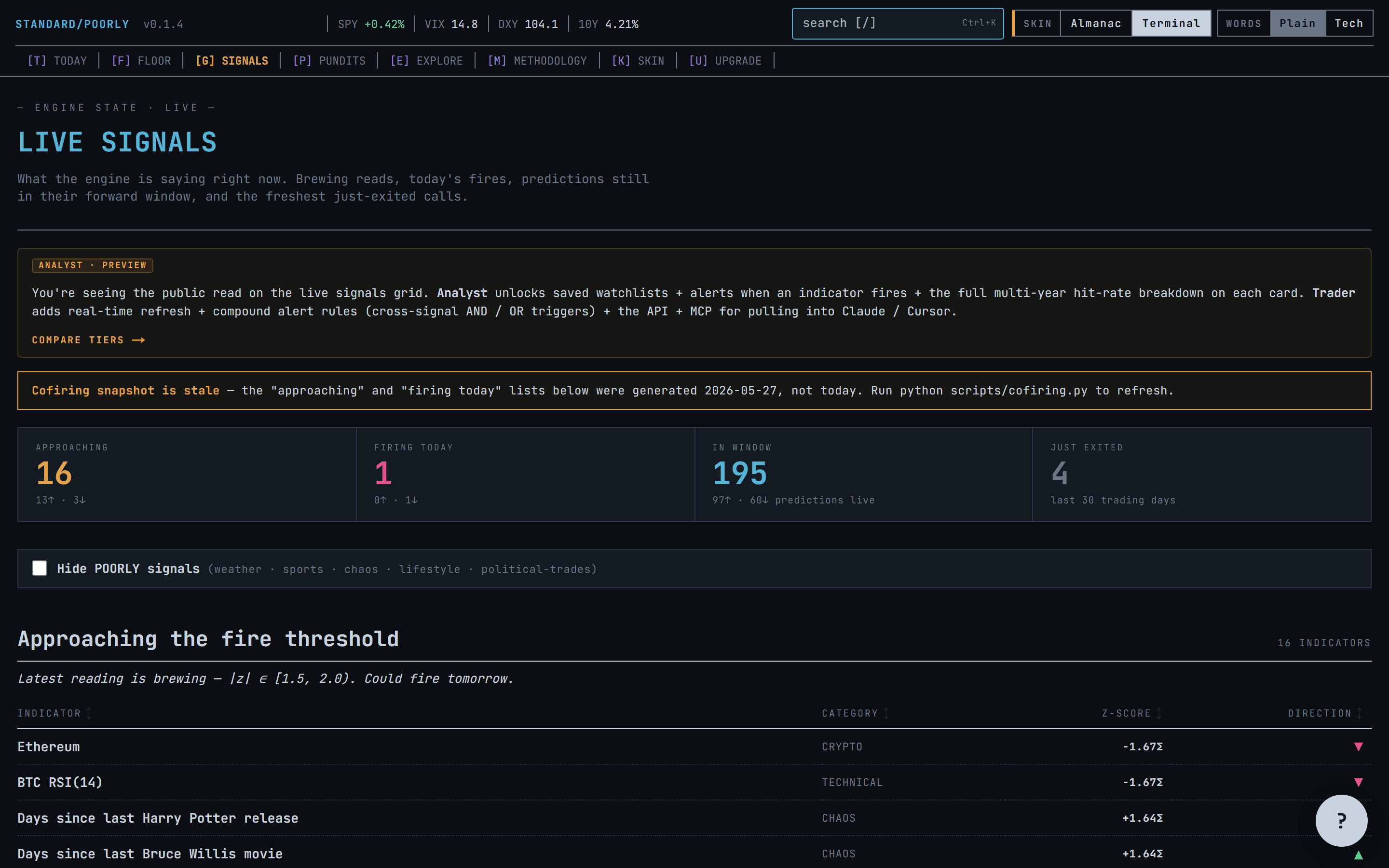Click Days since last Harry Potter release
The image size is (1389, 868).
pyautogui.click(x=158, y=818)
